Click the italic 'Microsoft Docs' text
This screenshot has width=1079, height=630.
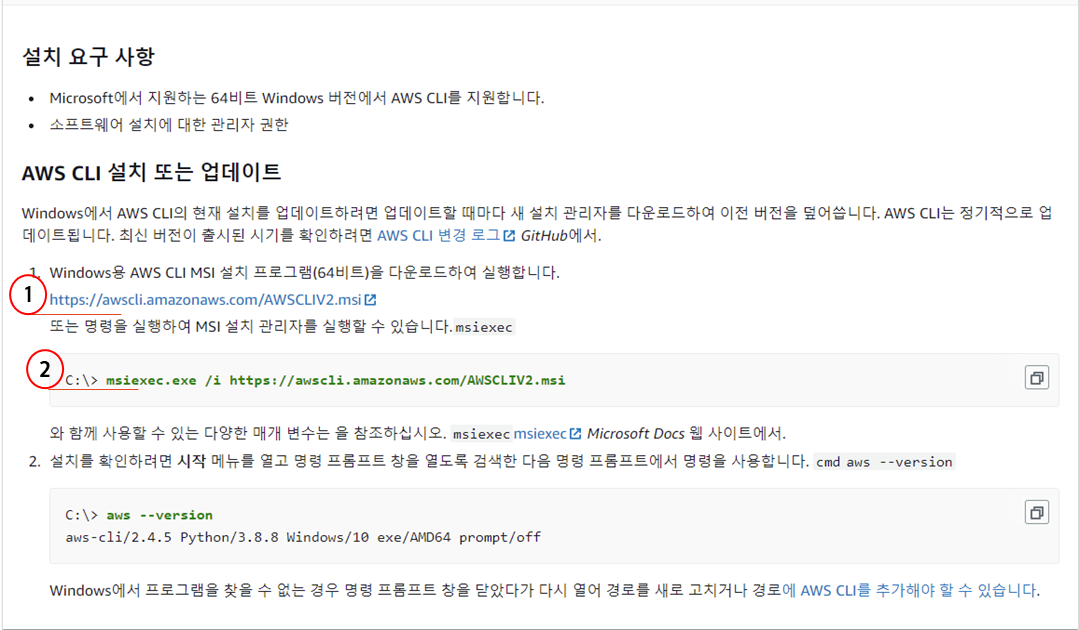coord(636,433)
